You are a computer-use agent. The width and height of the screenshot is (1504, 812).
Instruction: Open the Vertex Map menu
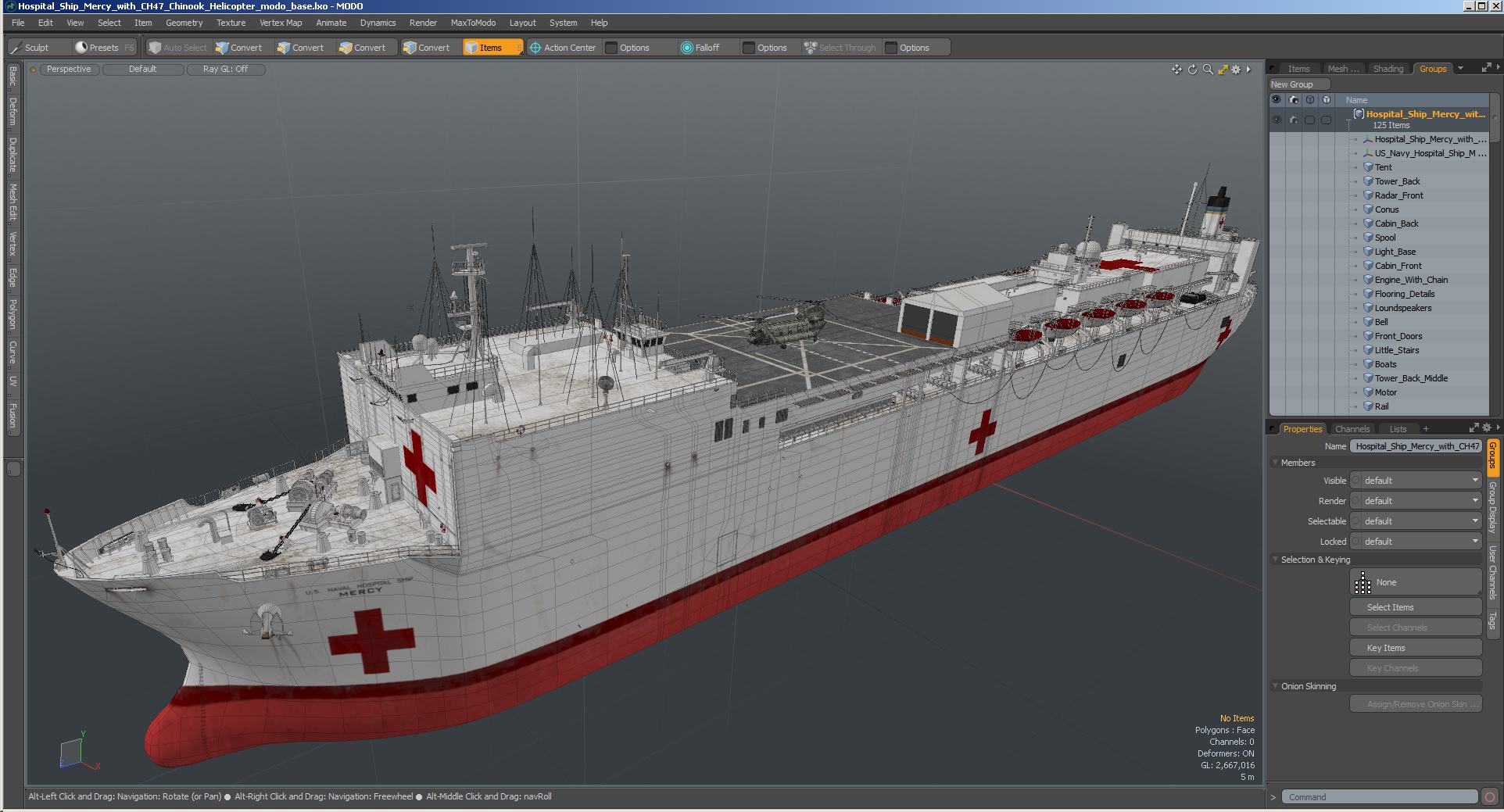pos(281,23)
